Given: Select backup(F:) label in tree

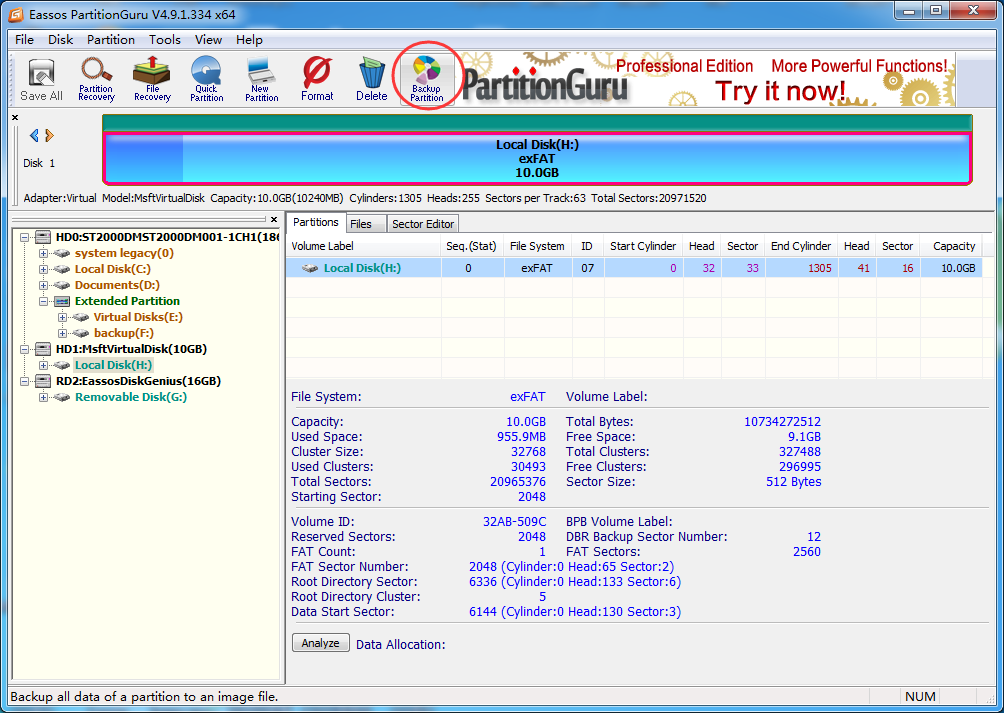Looking at the screenshot, I should tap(124, 333).
